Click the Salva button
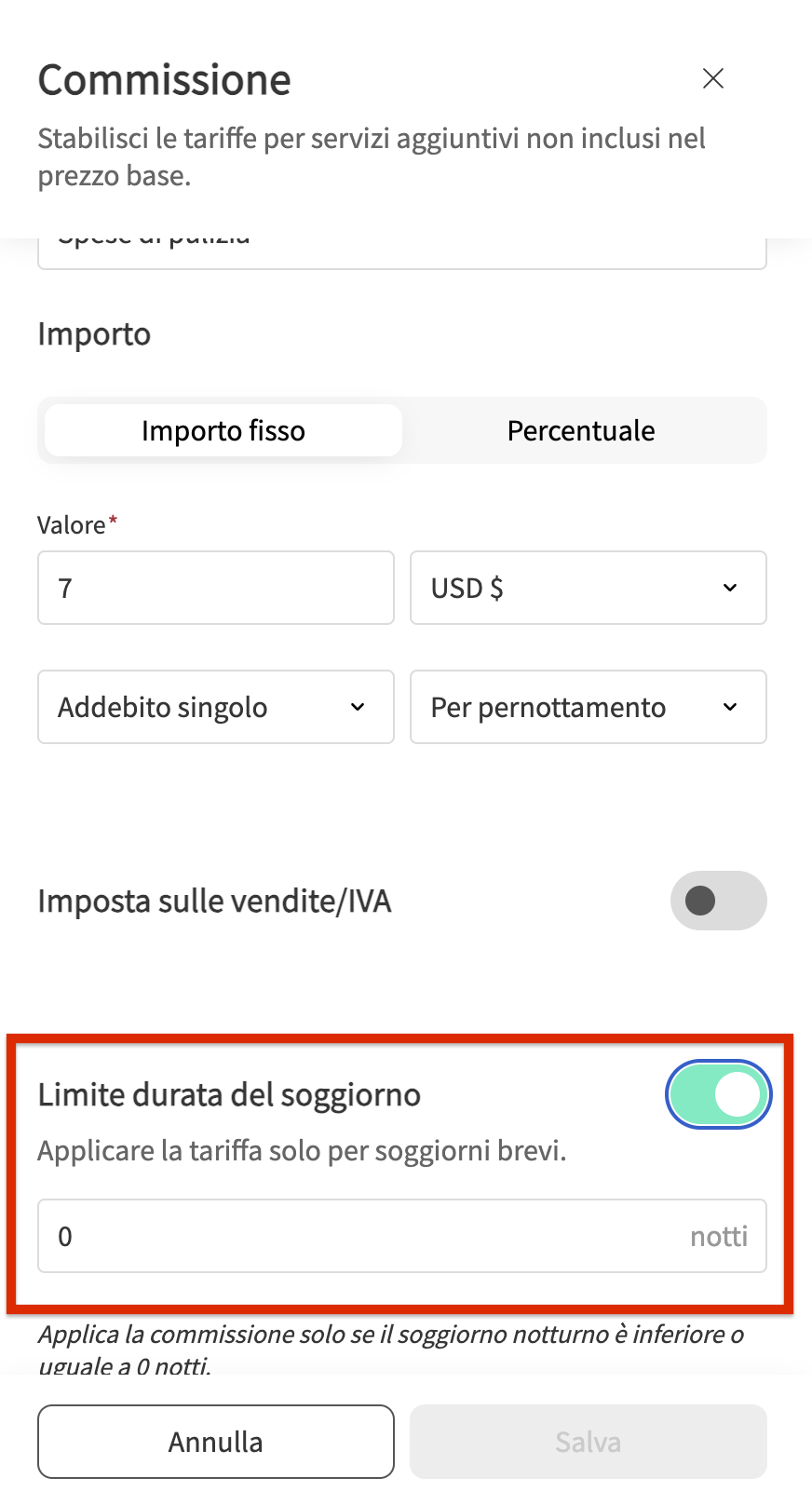812x1505 pixels. 589,1442
